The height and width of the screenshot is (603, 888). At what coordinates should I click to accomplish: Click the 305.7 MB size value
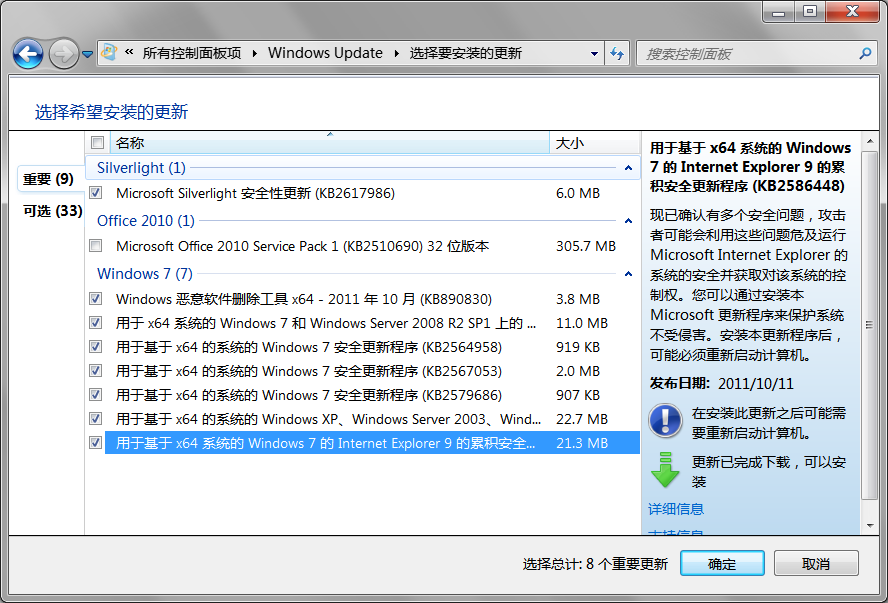point(586,246)
